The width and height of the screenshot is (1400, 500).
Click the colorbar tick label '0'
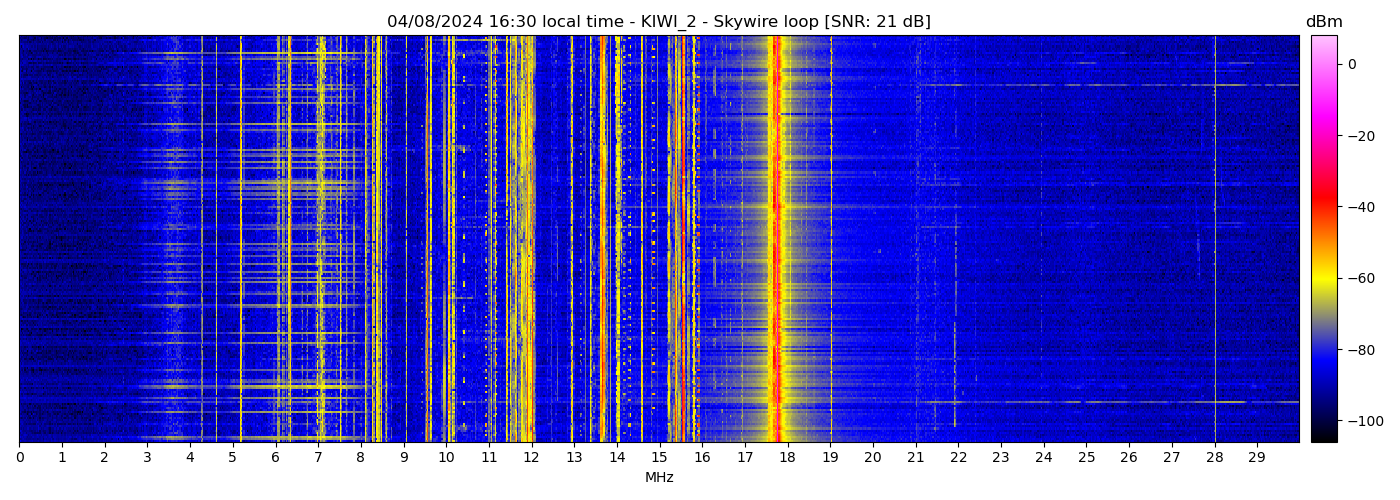(1352, 64)
